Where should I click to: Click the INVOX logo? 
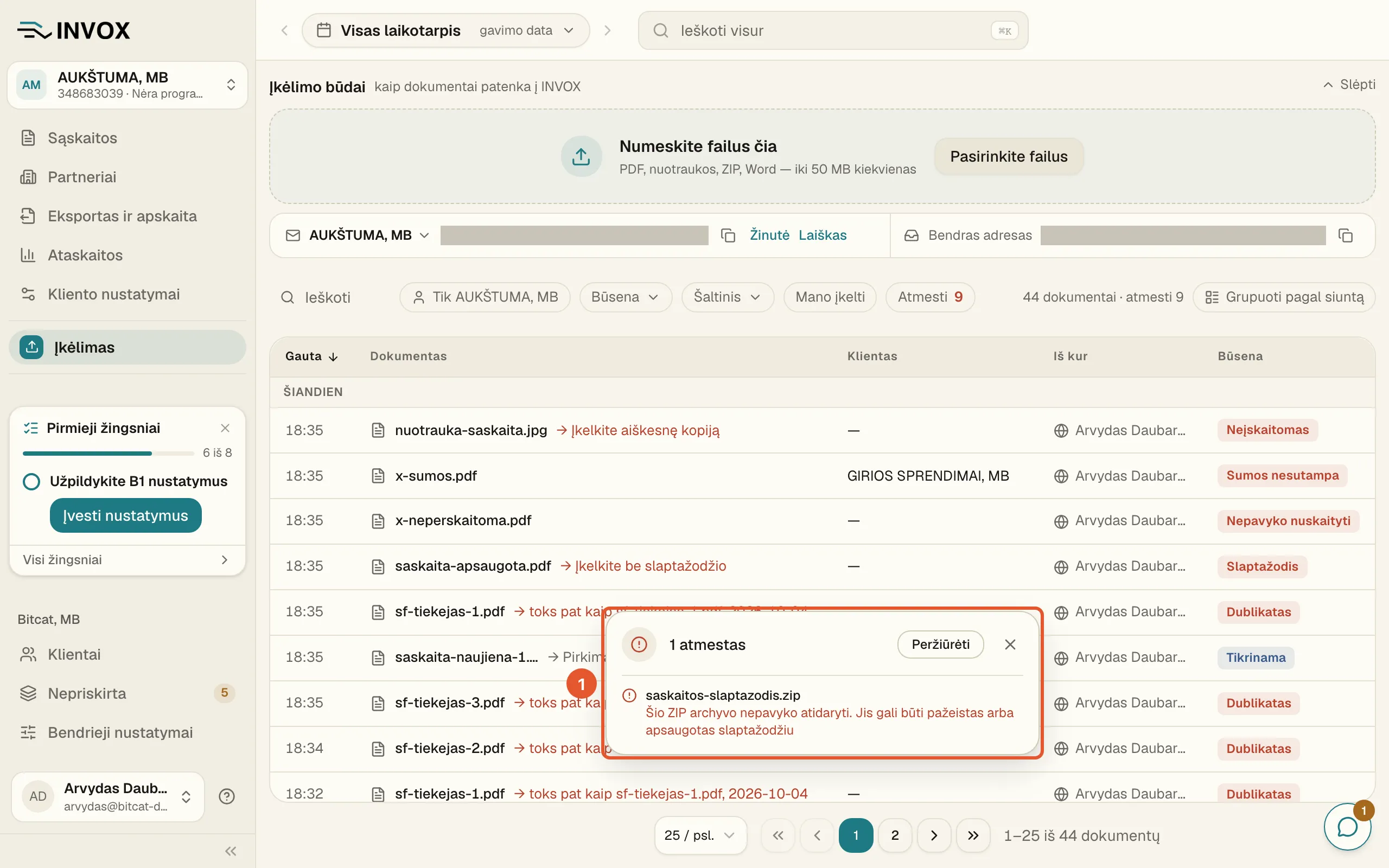point(74,30)
